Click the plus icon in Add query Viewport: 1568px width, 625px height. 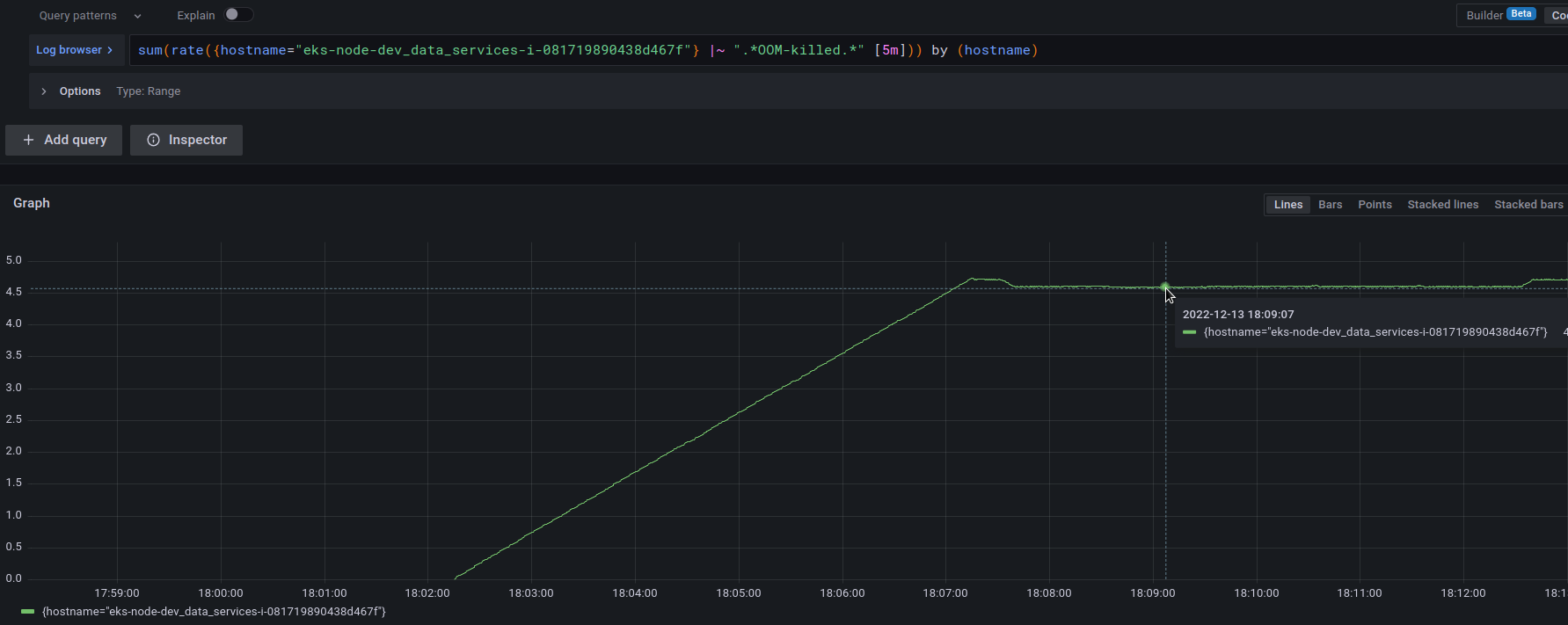point(29,140)
